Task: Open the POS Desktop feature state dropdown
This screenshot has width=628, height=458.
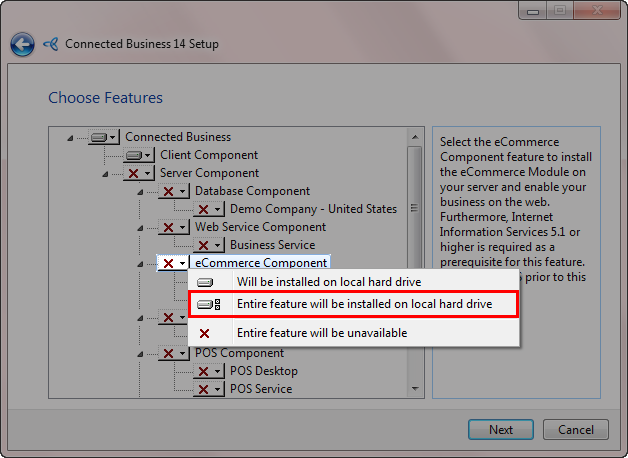Action: pyautogui.click(x=208, y=372)
